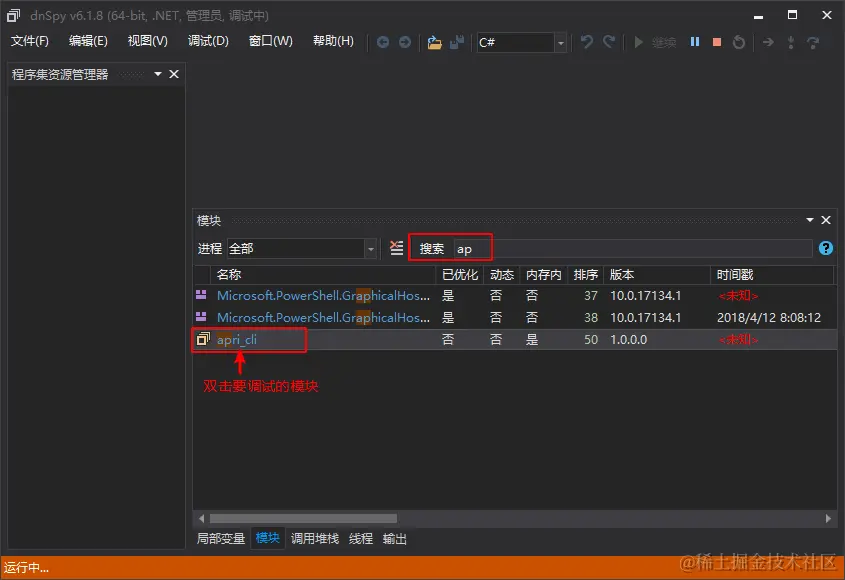This screenshot has height=580, width=845.
Task: Click the timestamp 2018/4/12 8:08:12
Action: [x=768, y=317]
